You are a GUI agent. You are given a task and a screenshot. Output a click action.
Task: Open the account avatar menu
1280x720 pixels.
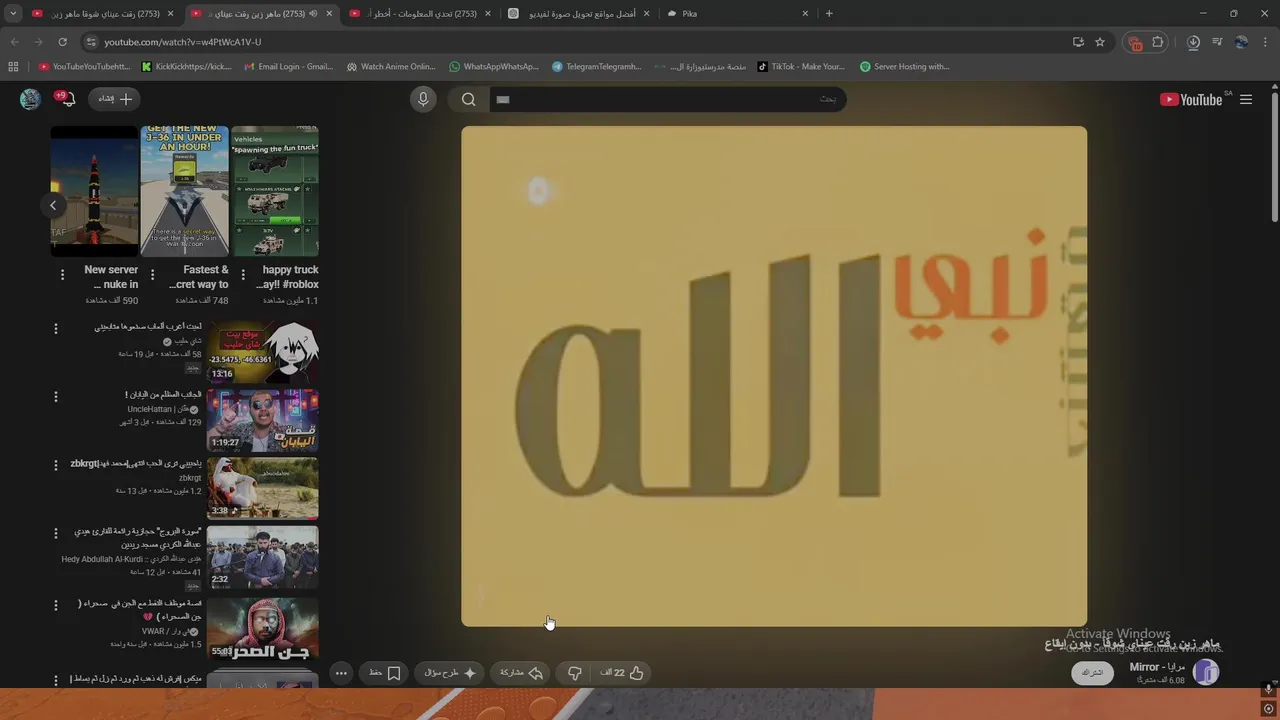[31, 99]
